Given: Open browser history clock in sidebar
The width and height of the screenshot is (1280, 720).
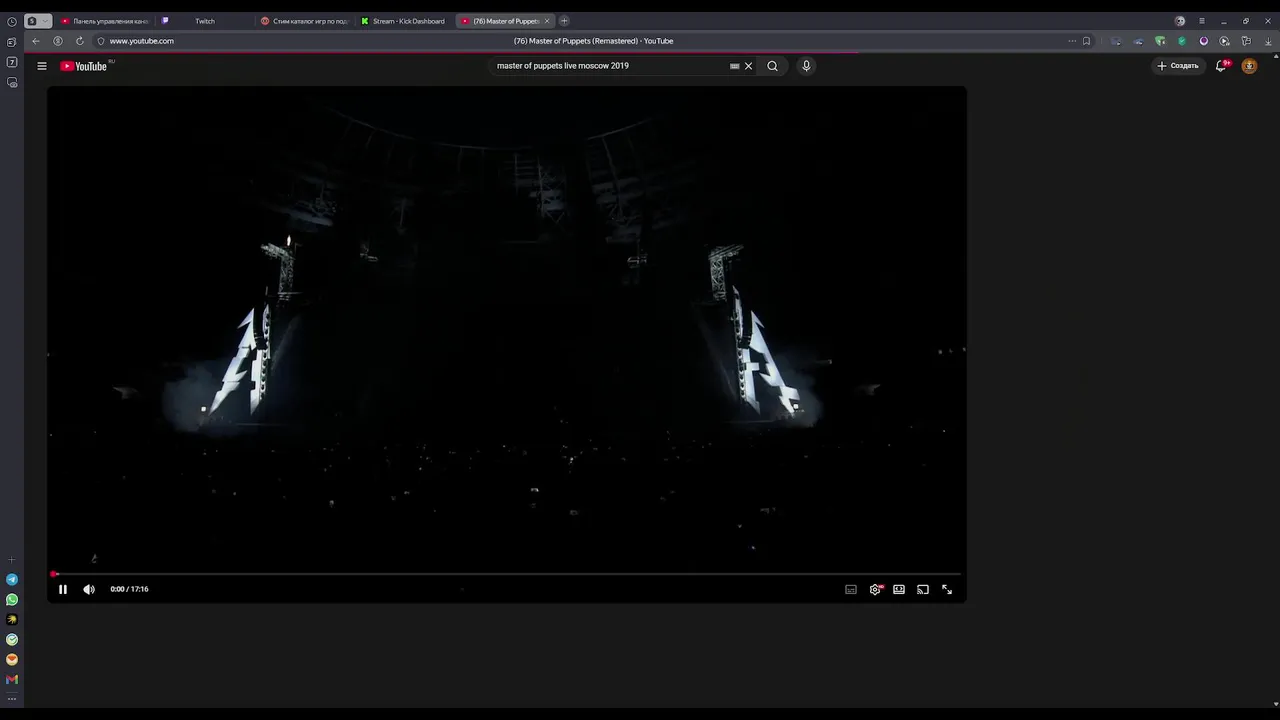Looking at the screenshot, I should [x=12, y=21].
